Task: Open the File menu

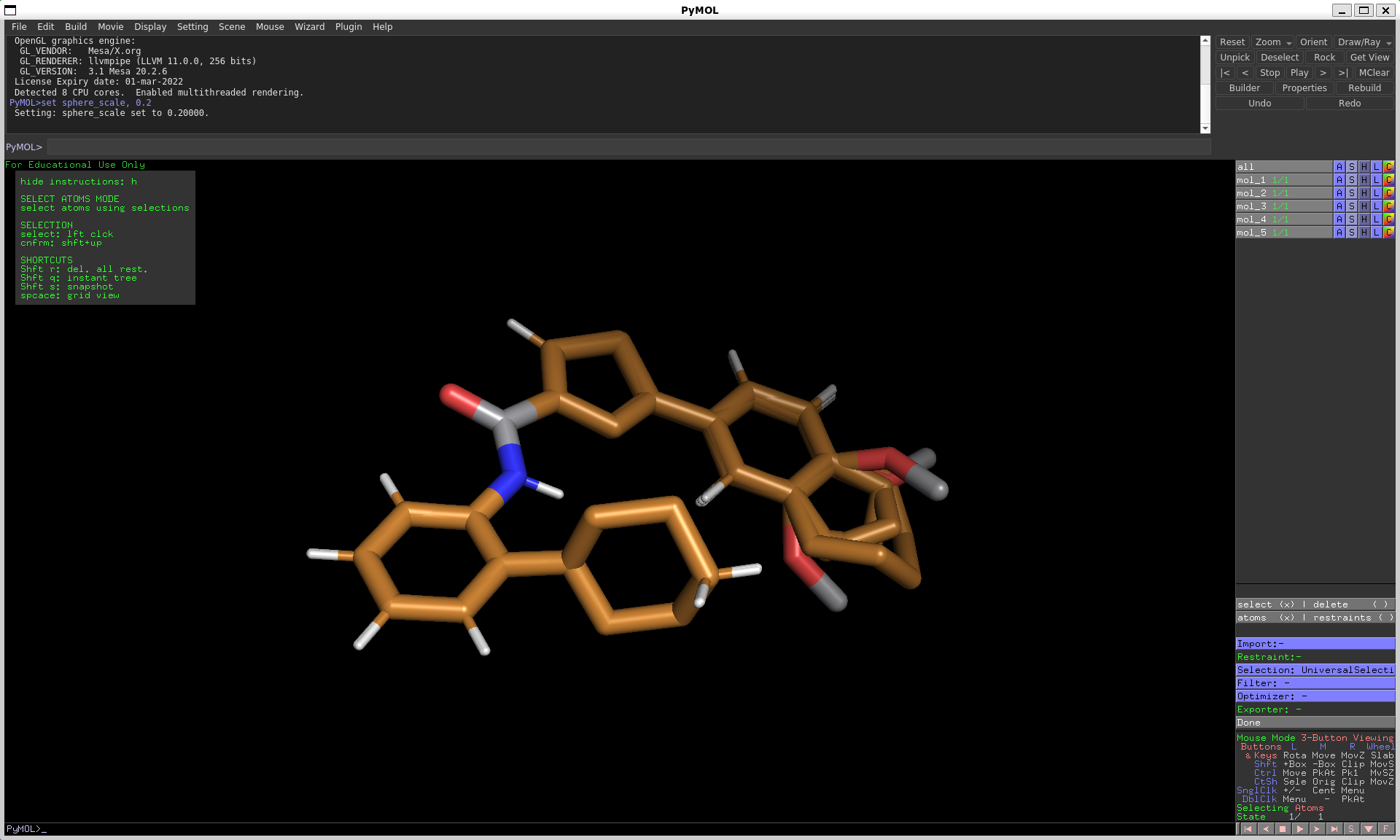Action: (x=19, y=27)
